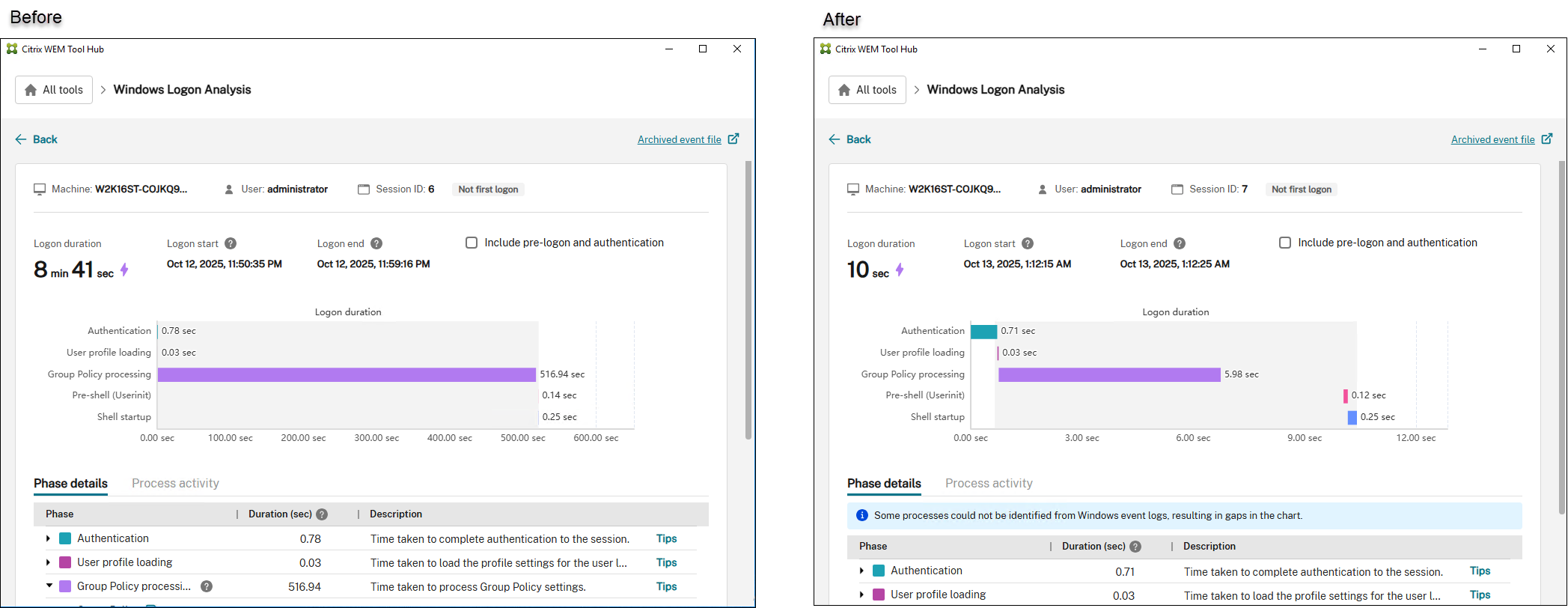Image resolution: width=1568 pixels, height=608 pixels.
Task: Collapse the Group Policy processing phase row
Action: [49, 586]
